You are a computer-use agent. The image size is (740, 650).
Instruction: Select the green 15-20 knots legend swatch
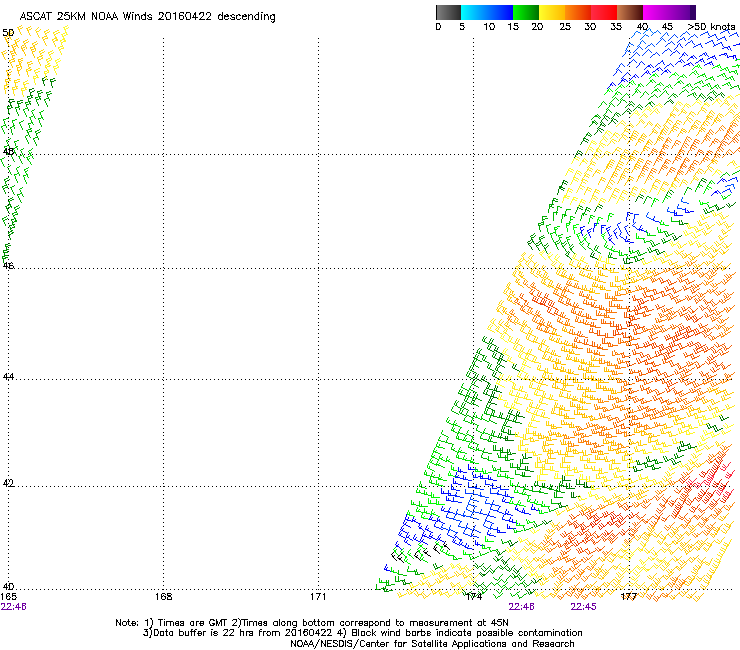point(526,12)
